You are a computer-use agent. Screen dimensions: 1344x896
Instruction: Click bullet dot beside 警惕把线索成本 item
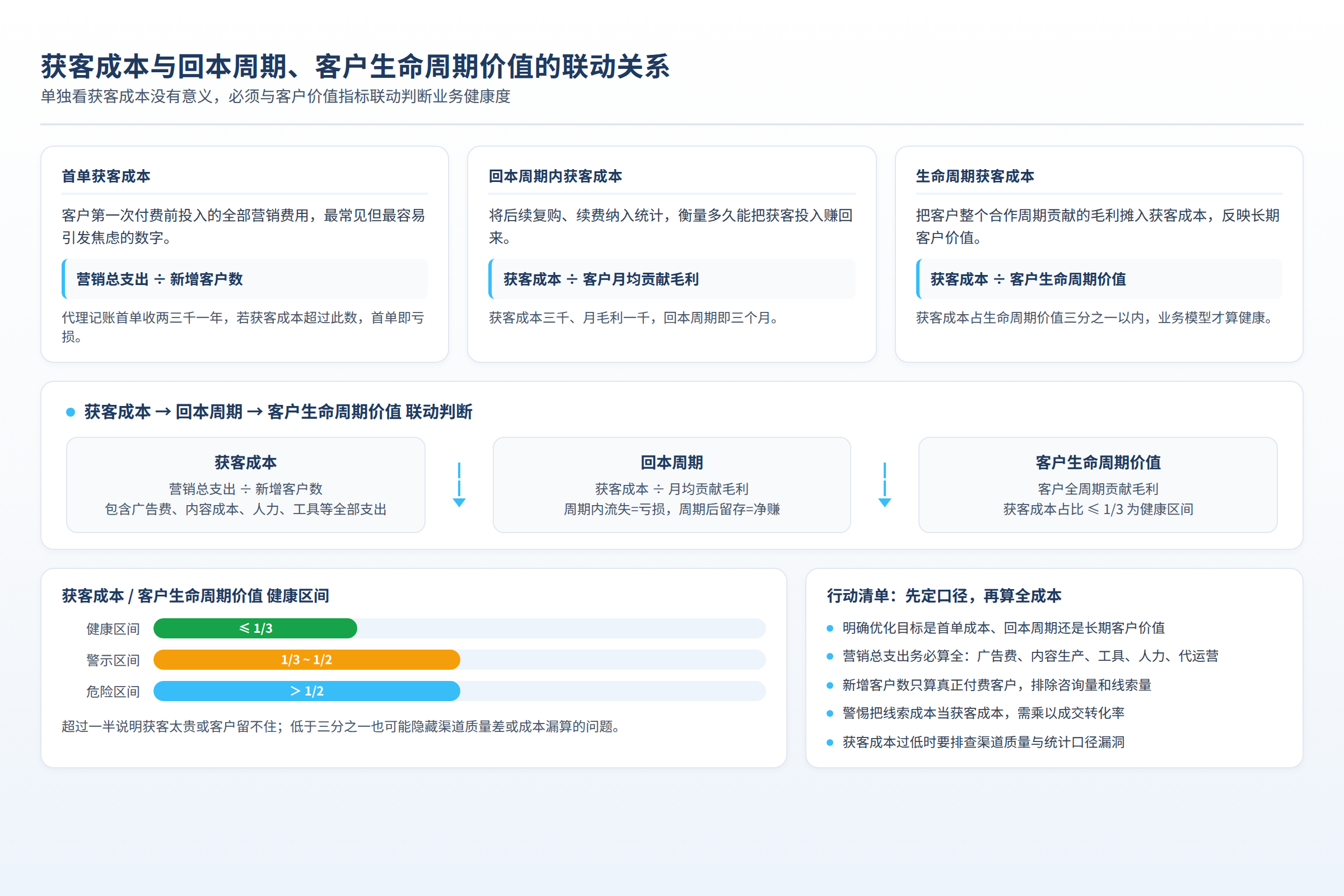[x=830, y=713]
